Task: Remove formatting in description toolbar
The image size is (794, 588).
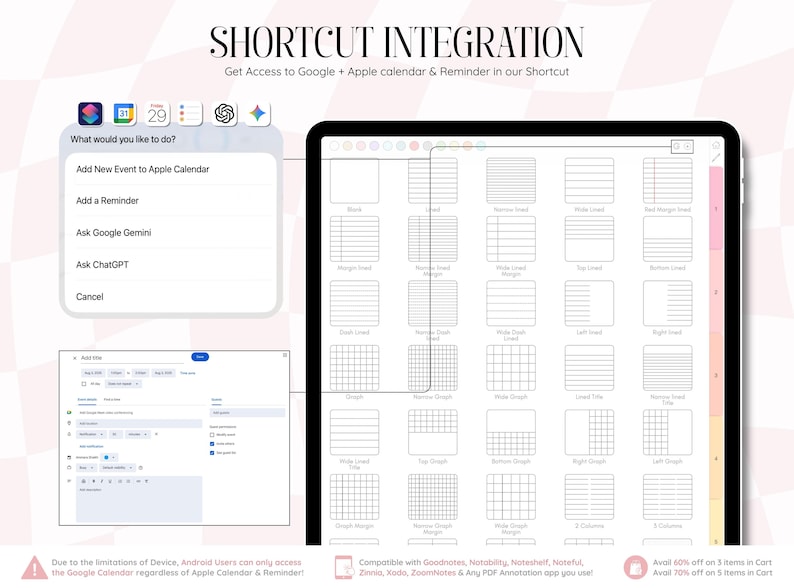Action: (146, 481)
